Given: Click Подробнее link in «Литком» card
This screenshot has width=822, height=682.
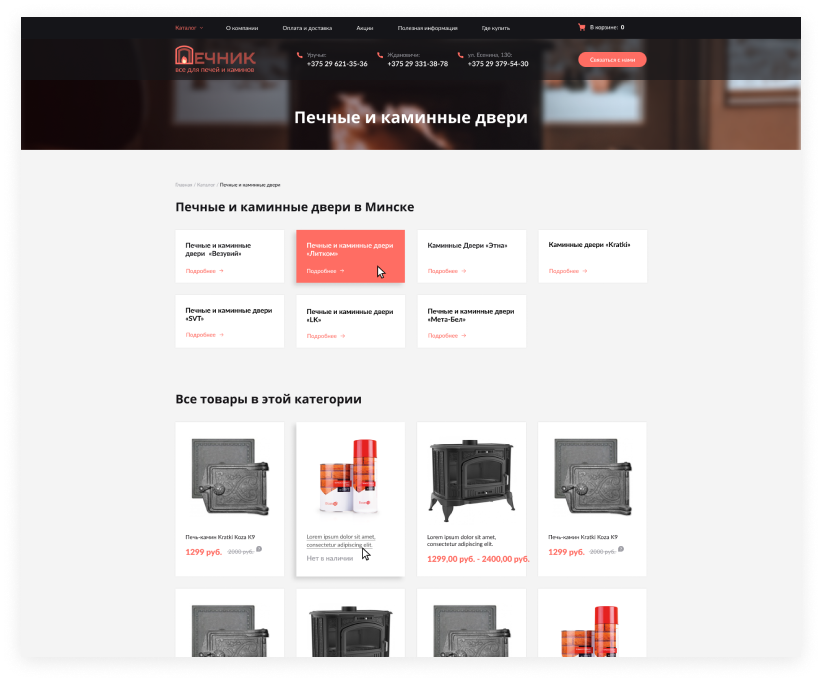Looking at the screenshot, I should tap(321, 271).
